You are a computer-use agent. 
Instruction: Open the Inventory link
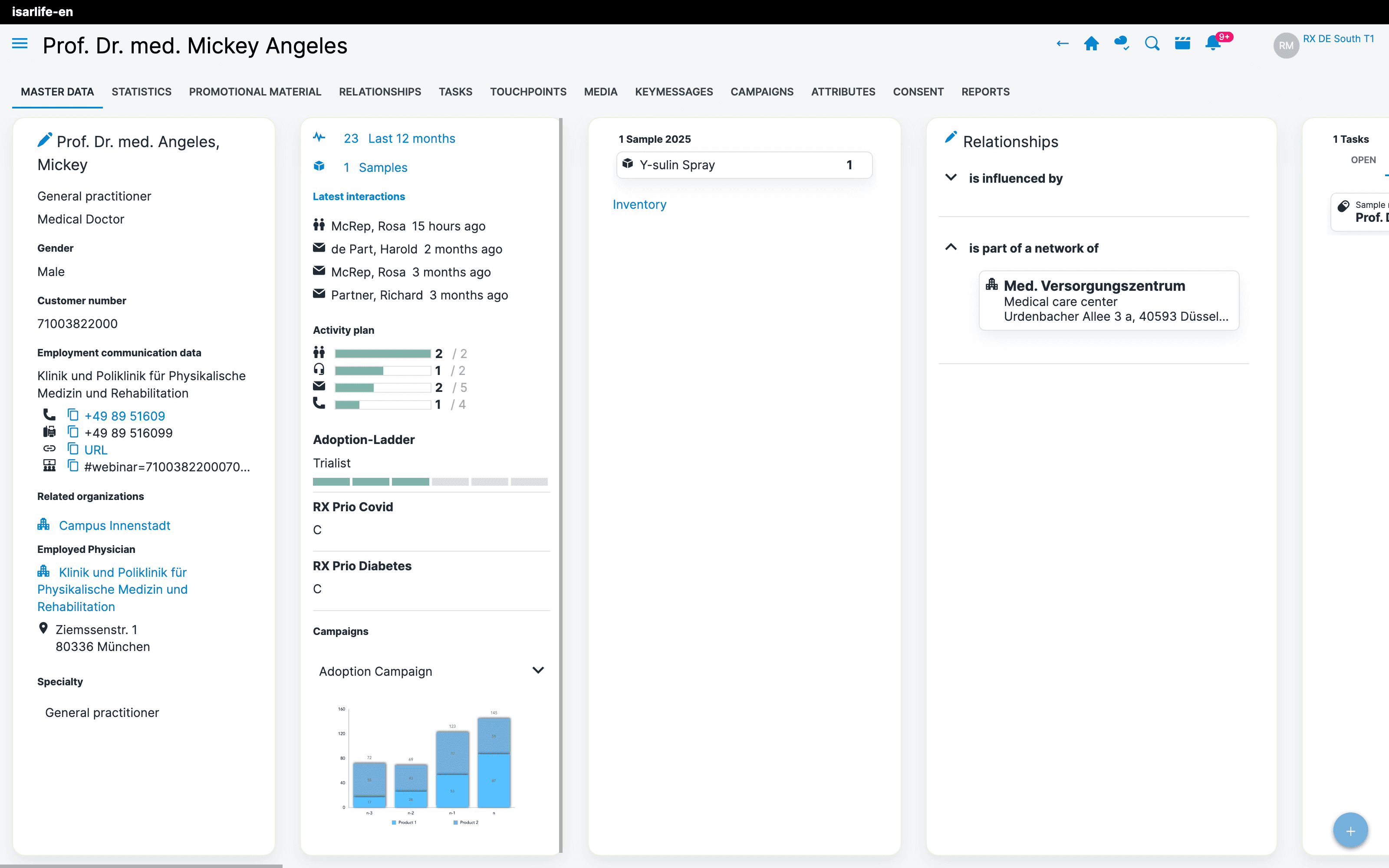pyautogui.click(x=639, y=204)
